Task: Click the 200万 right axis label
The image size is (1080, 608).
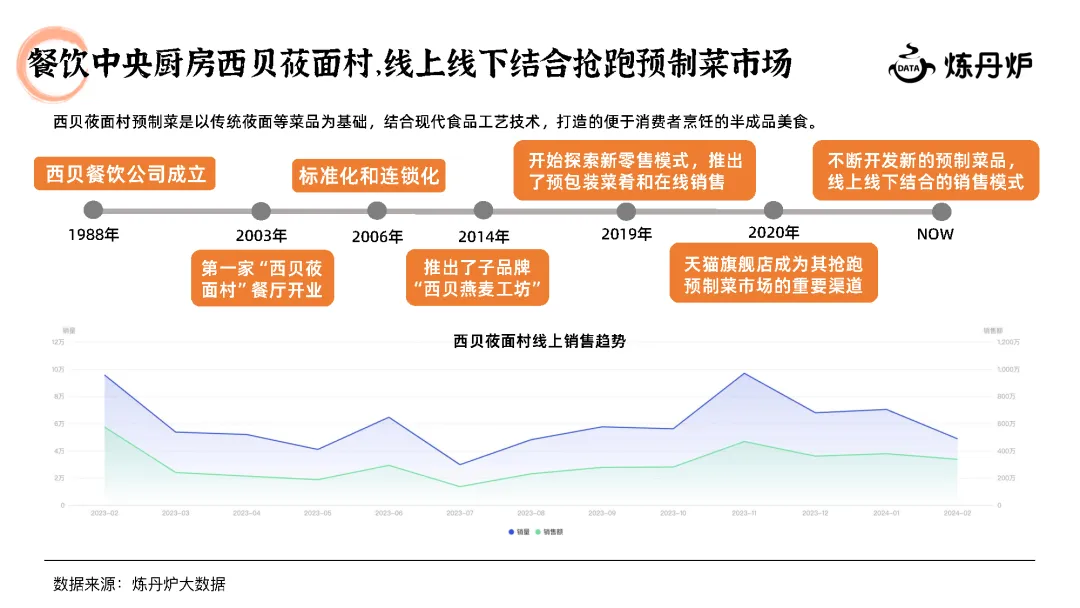Action: pos(1006,478)
